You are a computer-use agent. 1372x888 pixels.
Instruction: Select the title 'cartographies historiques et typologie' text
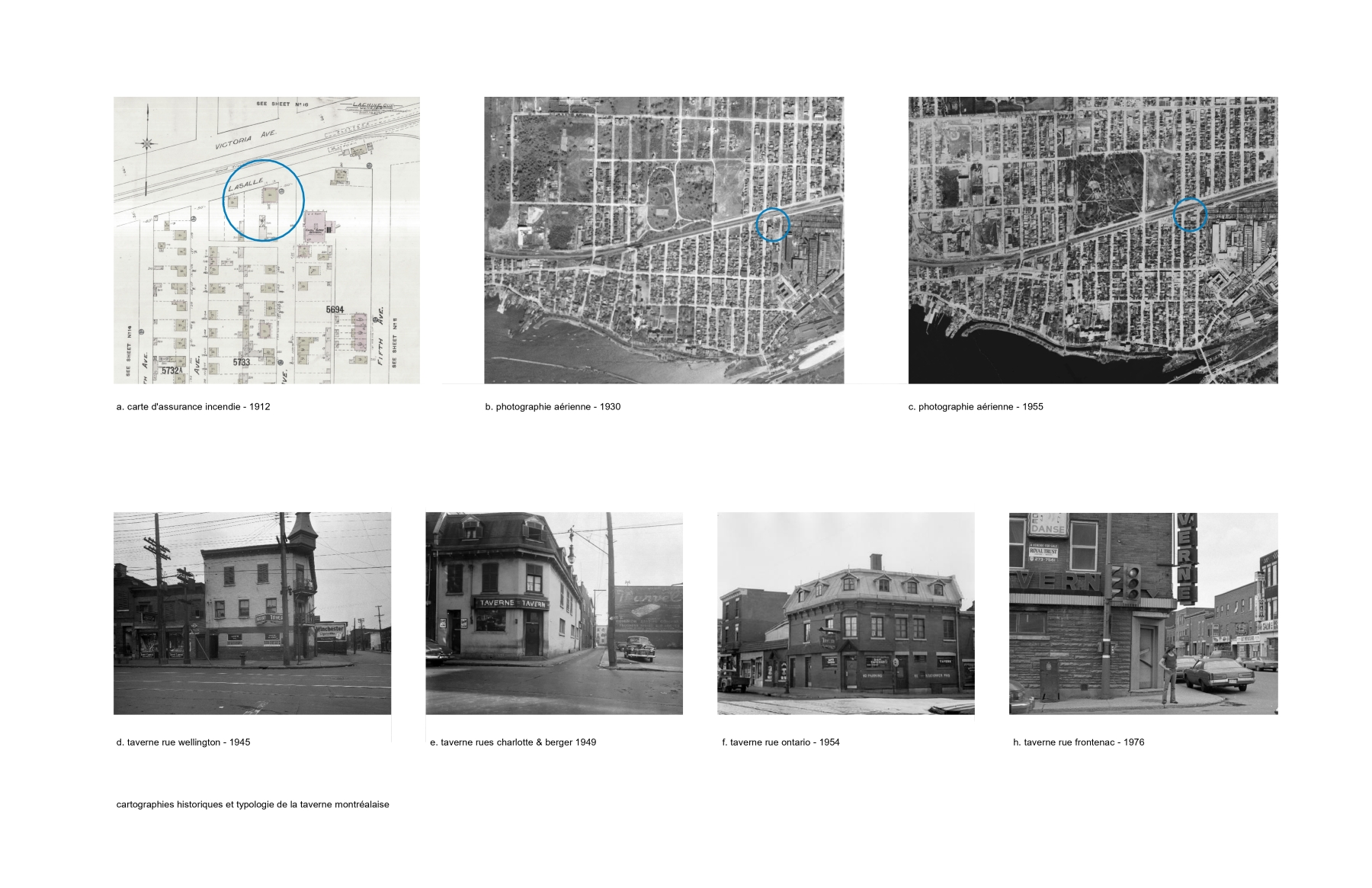(x=252, y=805)
